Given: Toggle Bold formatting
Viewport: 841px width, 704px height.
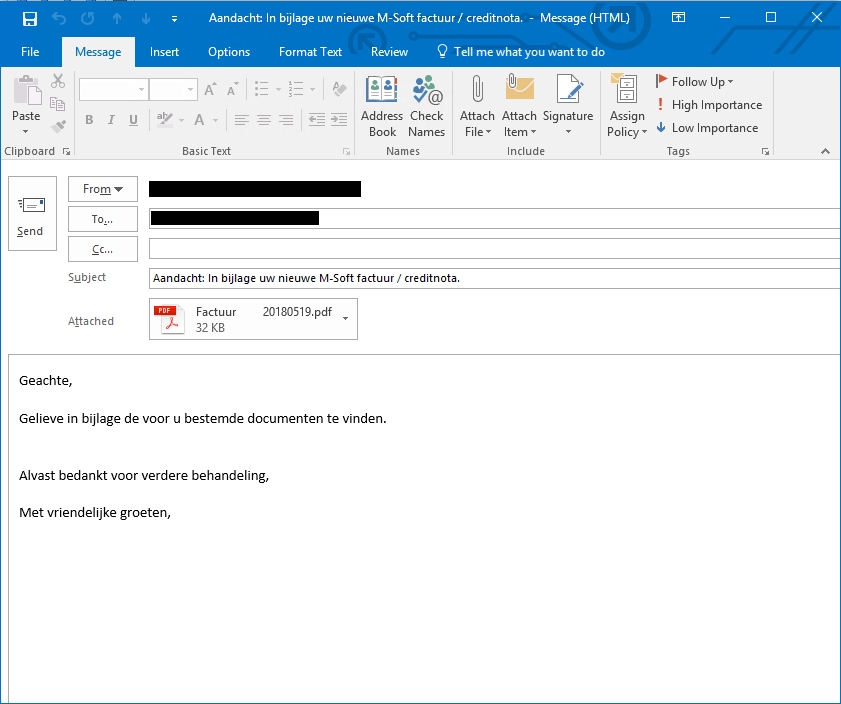Looking at the screenshot, I should (89, 120).
